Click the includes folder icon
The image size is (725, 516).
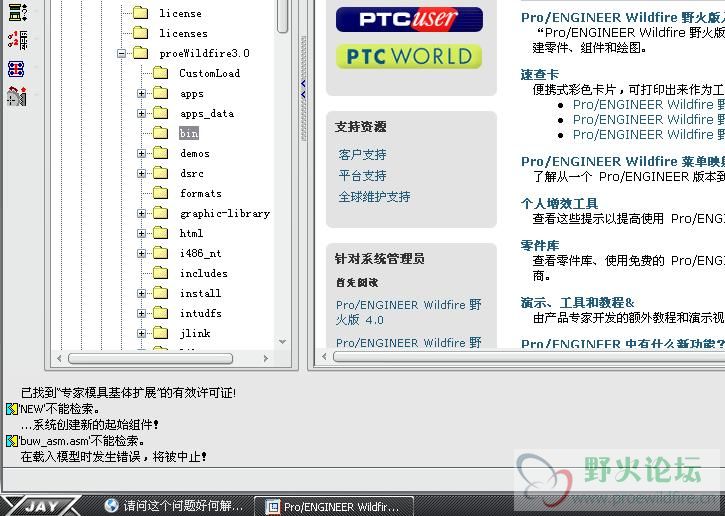coord(160,273)
